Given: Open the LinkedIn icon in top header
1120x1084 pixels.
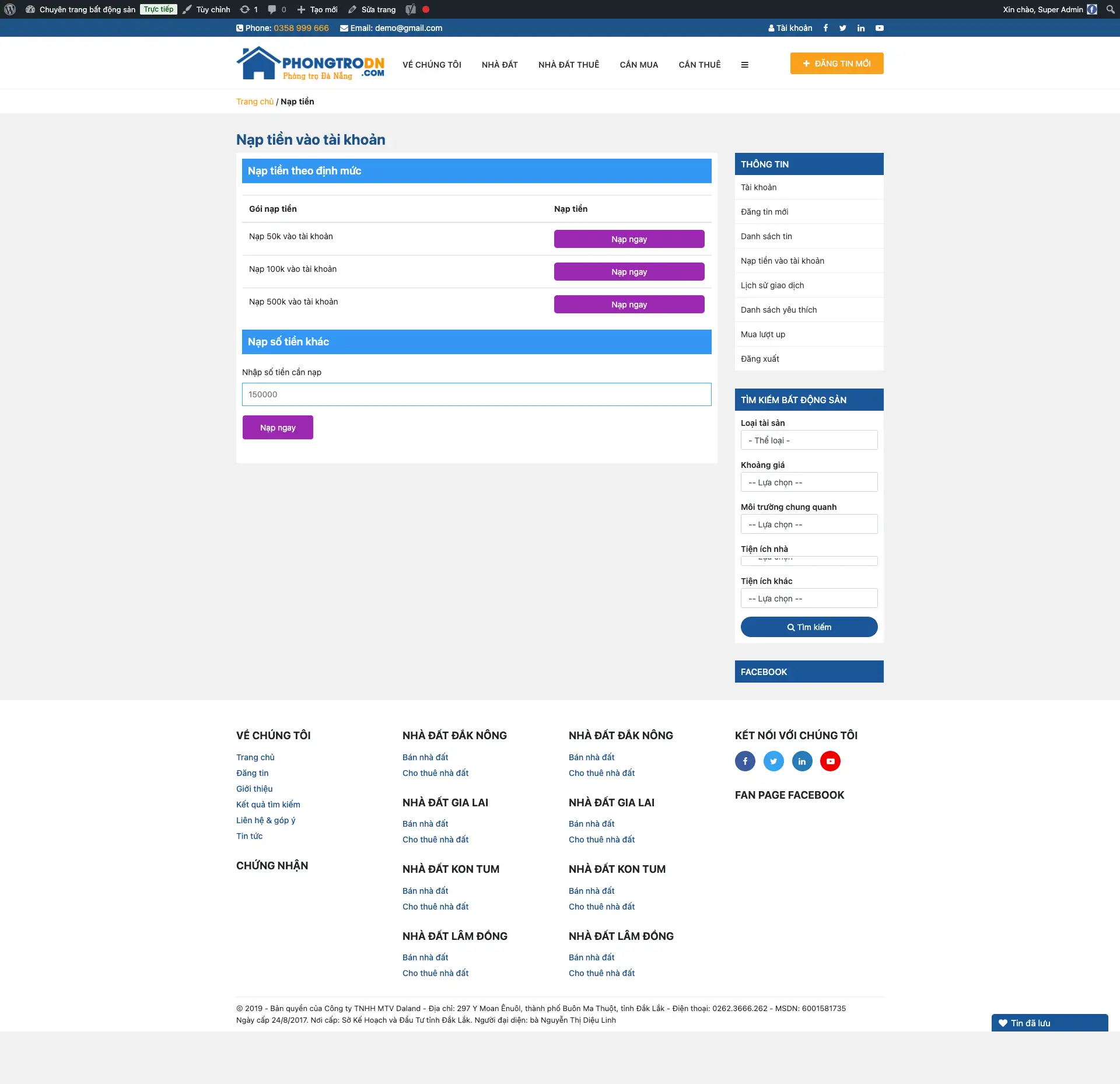Looking at the screenshot, I should [861, 28].
